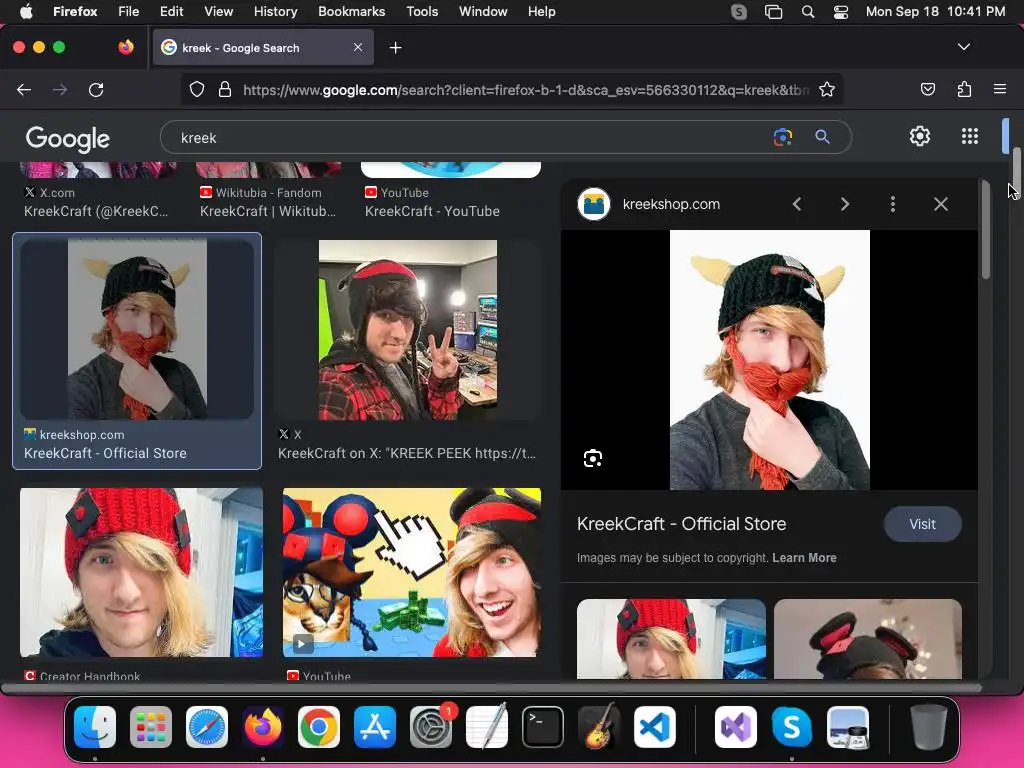Open the tracking protection shield icon
The height and width of the screenshot is (768, 1024).
coord(197,89)
